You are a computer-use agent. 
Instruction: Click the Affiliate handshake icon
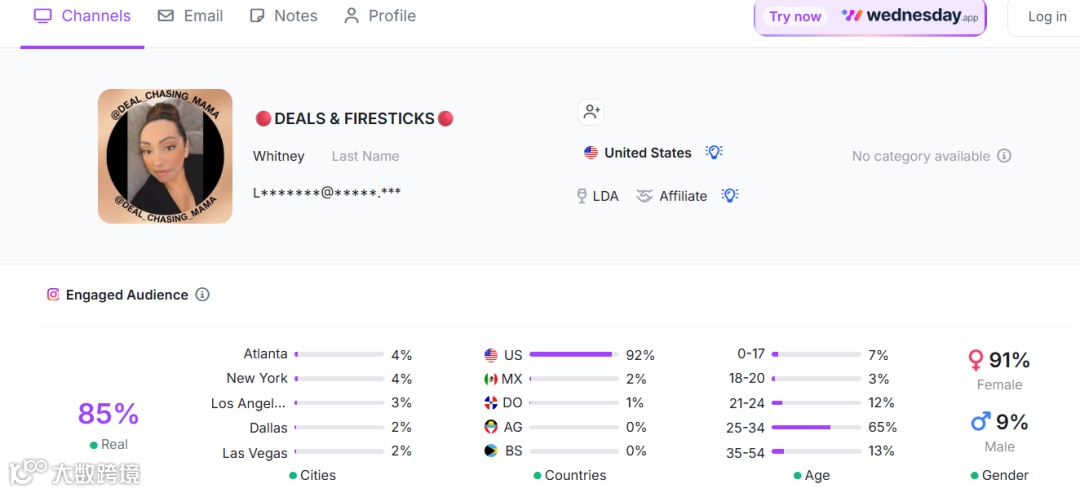[x=645, y=196]
